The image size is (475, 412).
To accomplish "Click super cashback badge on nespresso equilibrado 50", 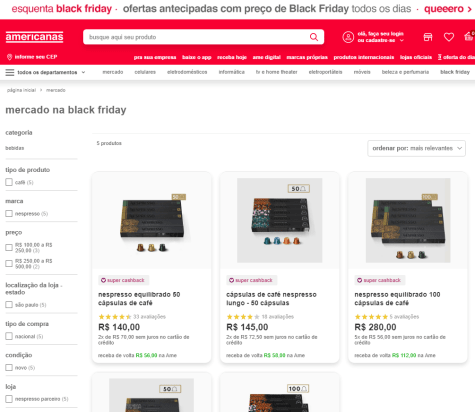I will [123, 280].
